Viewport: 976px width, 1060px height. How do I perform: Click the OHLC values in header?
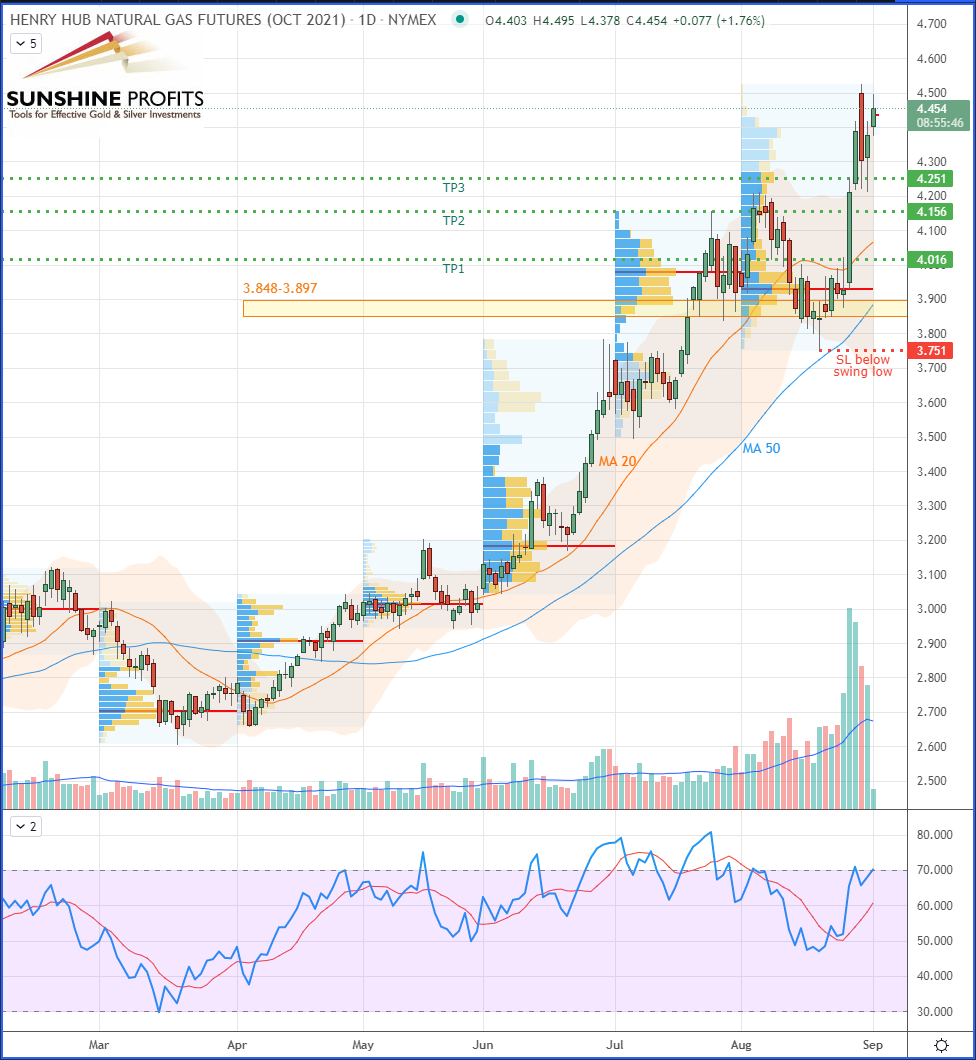(625, 21)
